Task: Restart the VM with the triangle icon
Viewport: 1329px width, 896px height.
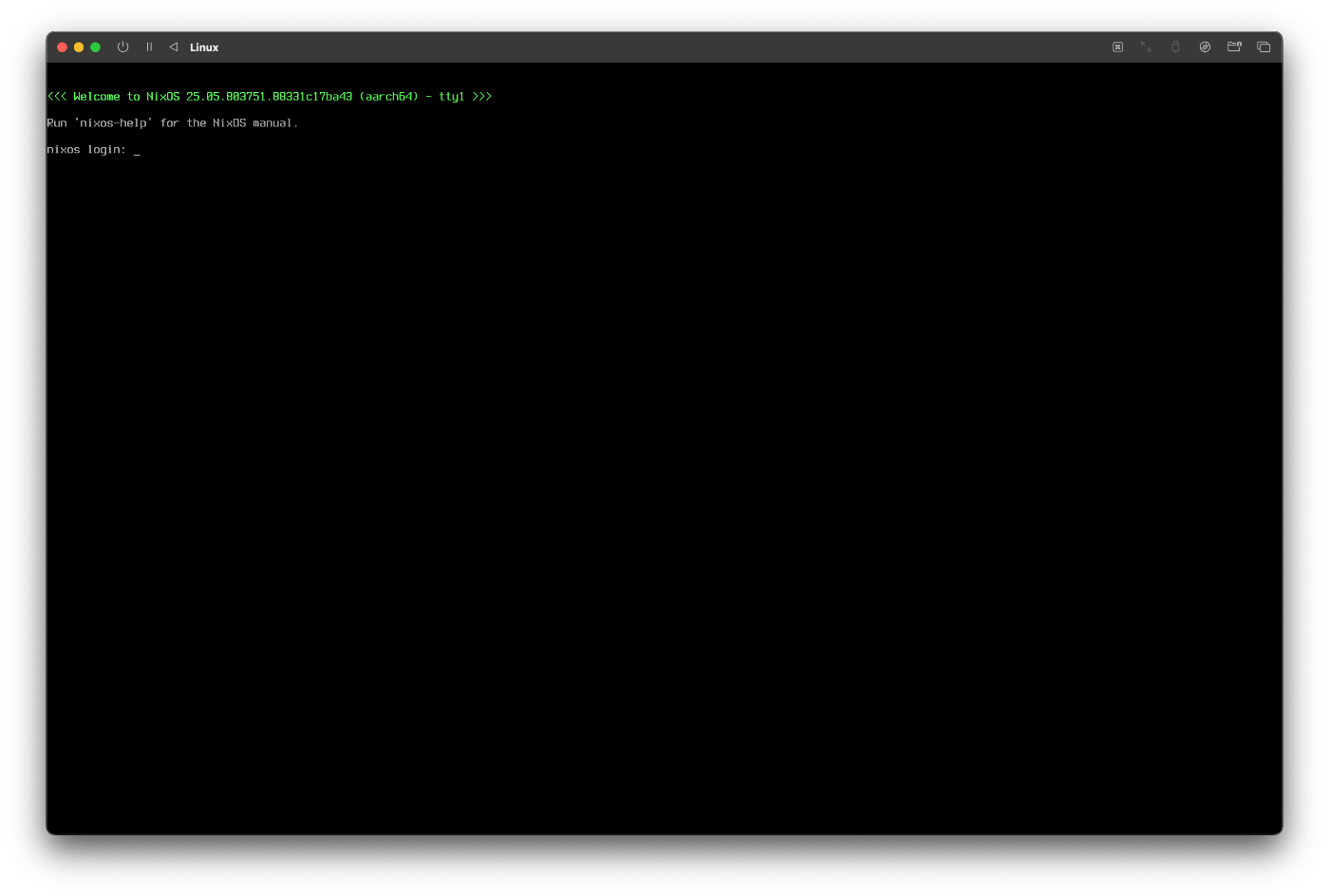Action: click(x=174, y=47)
